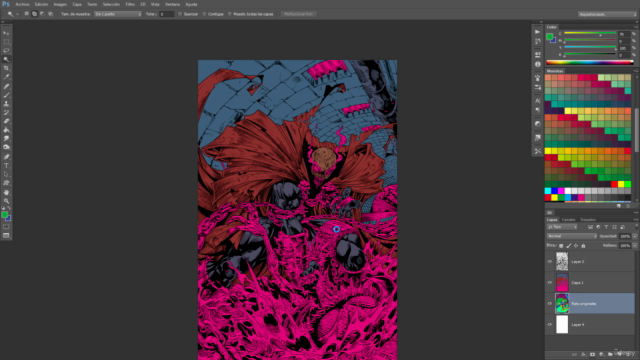This screenshot has height=360, width=640.
Task: Select the Brush tool
Action: (6, 95)
